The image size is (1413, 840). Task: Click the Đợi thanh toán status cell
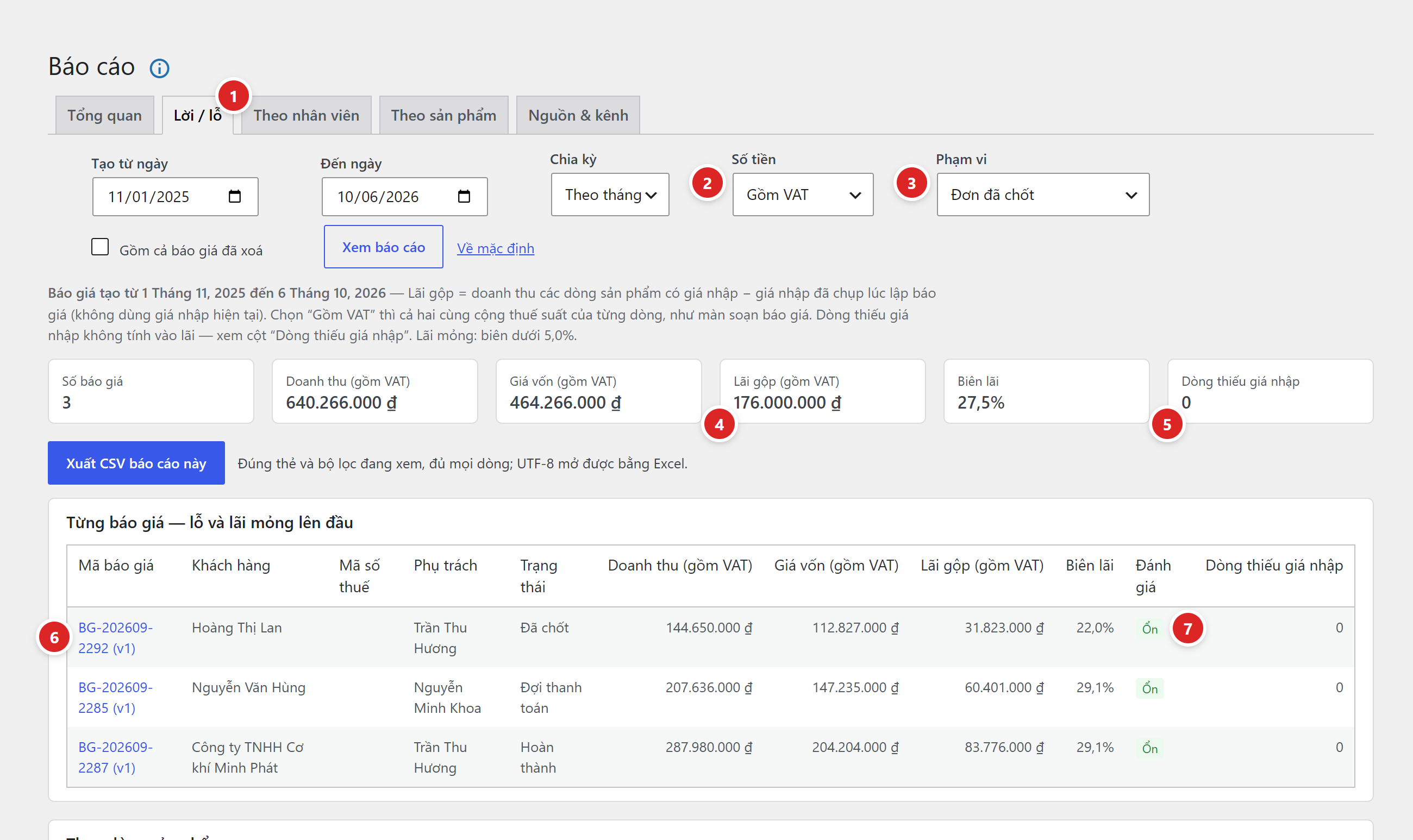(551, 697)
